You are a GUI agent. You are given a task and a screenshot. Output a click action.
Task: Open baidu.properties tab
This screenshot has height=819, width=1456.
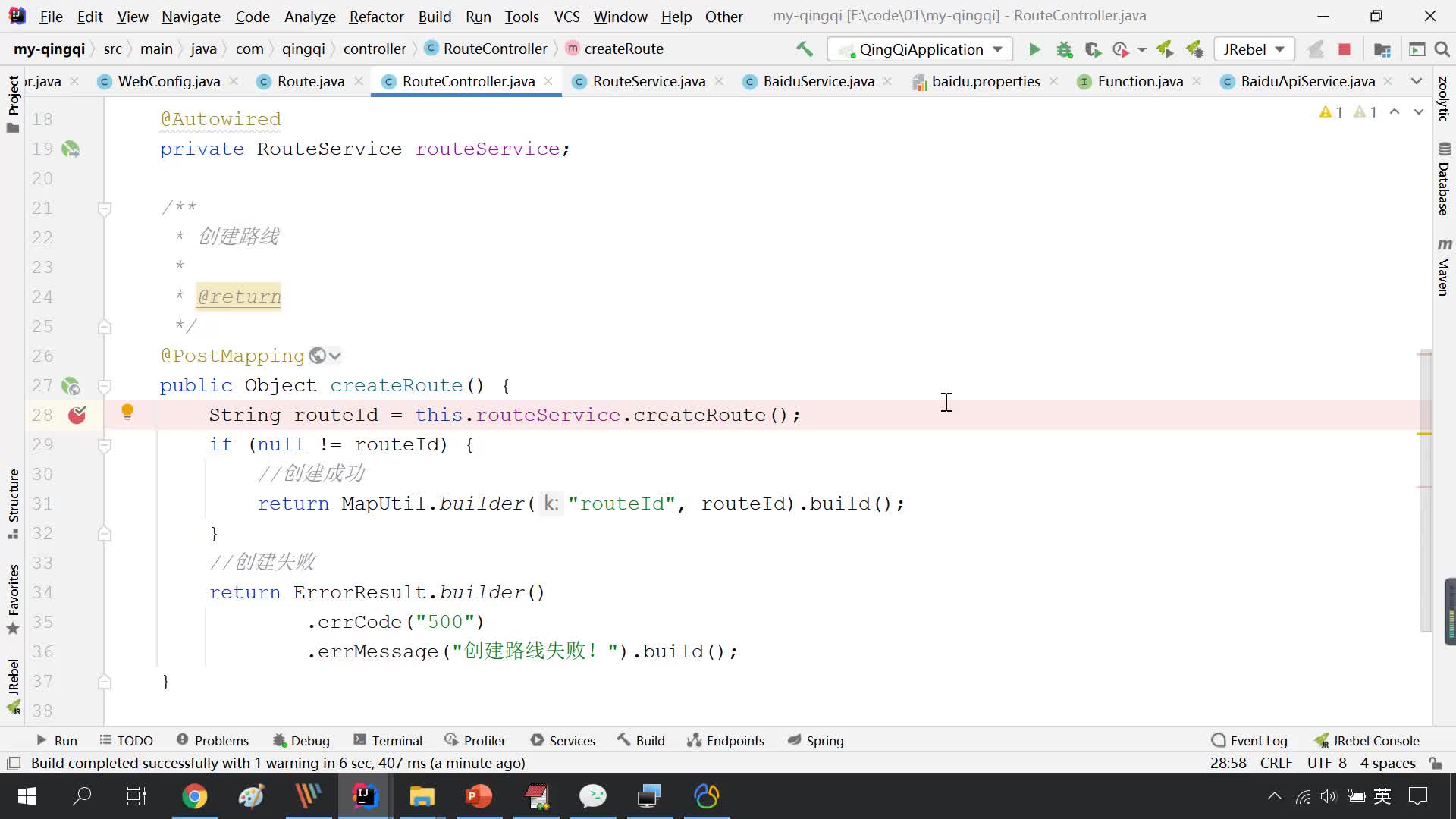pyautogui.click(x=985, y=81)
